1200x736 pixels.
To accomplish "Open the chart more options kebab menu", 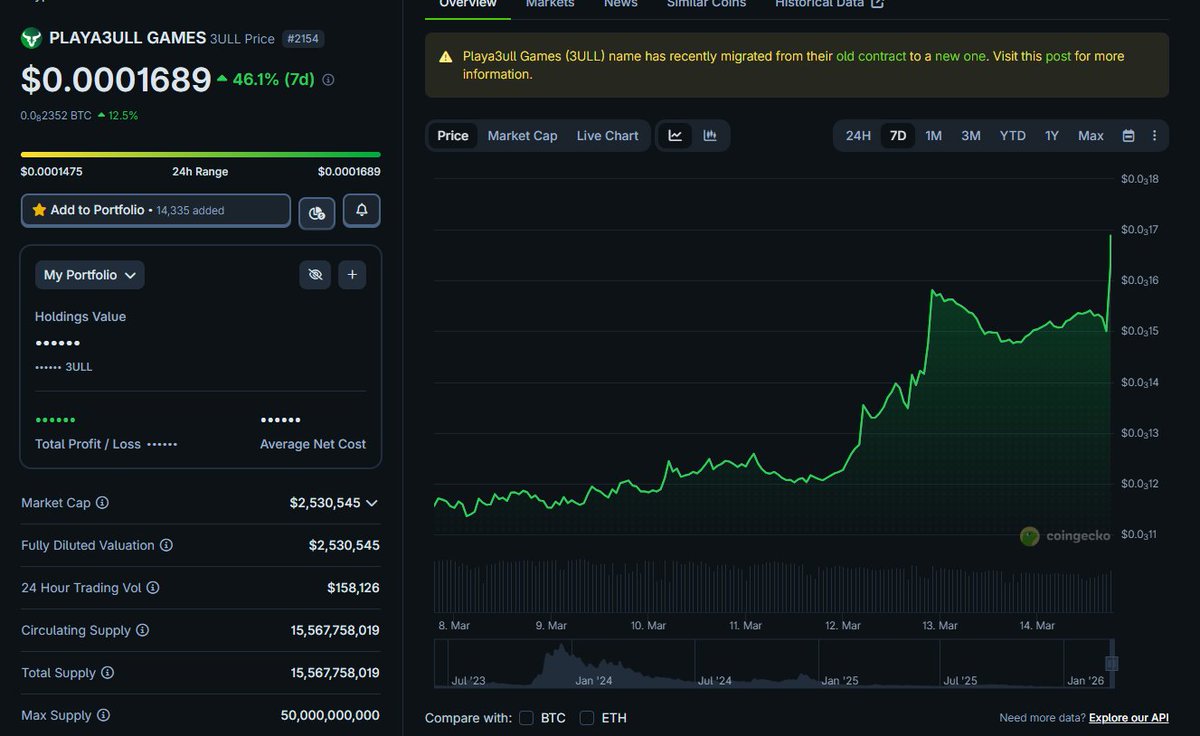I will click(1154, 136).
